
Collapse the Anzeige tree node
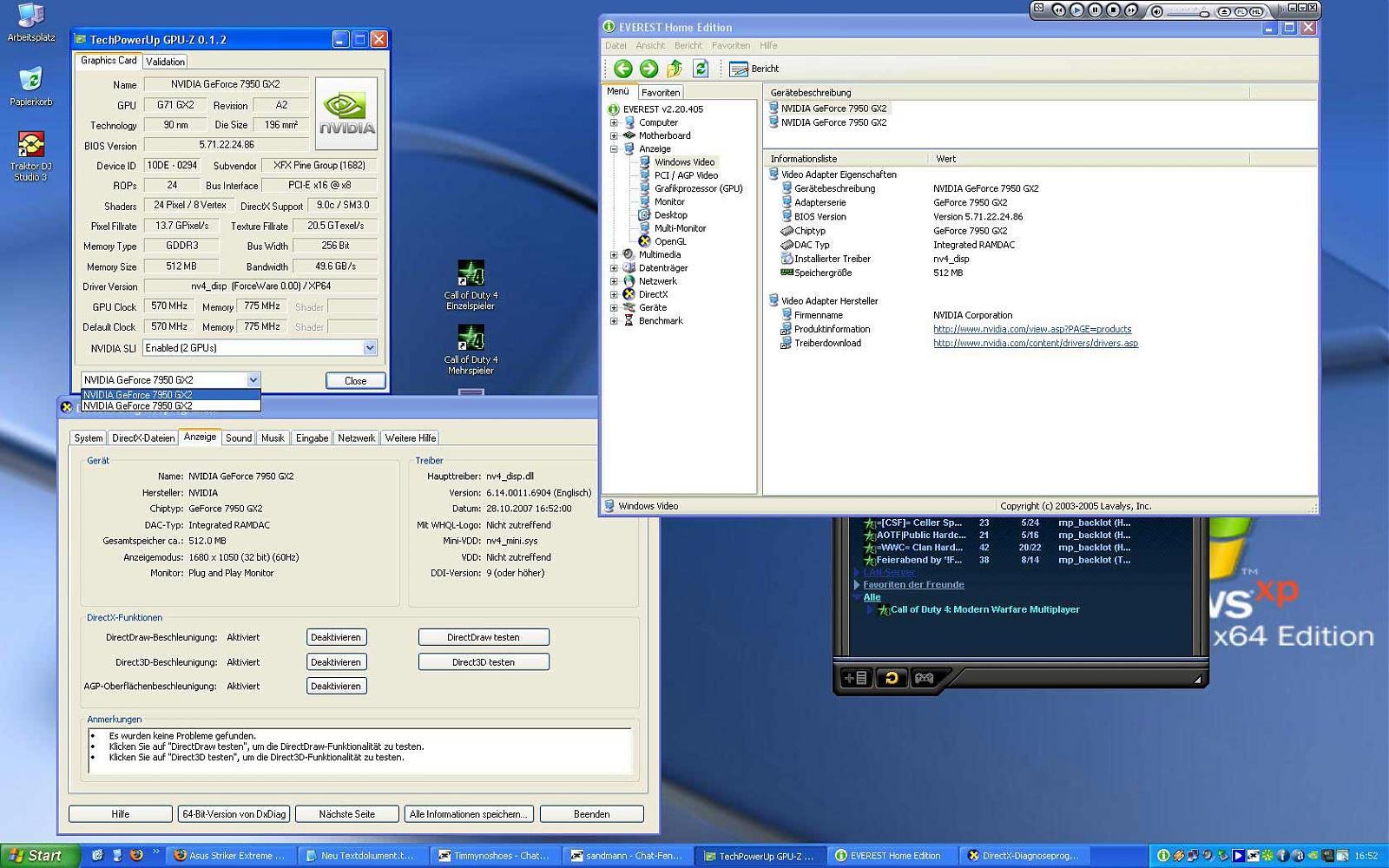(614, 149)
